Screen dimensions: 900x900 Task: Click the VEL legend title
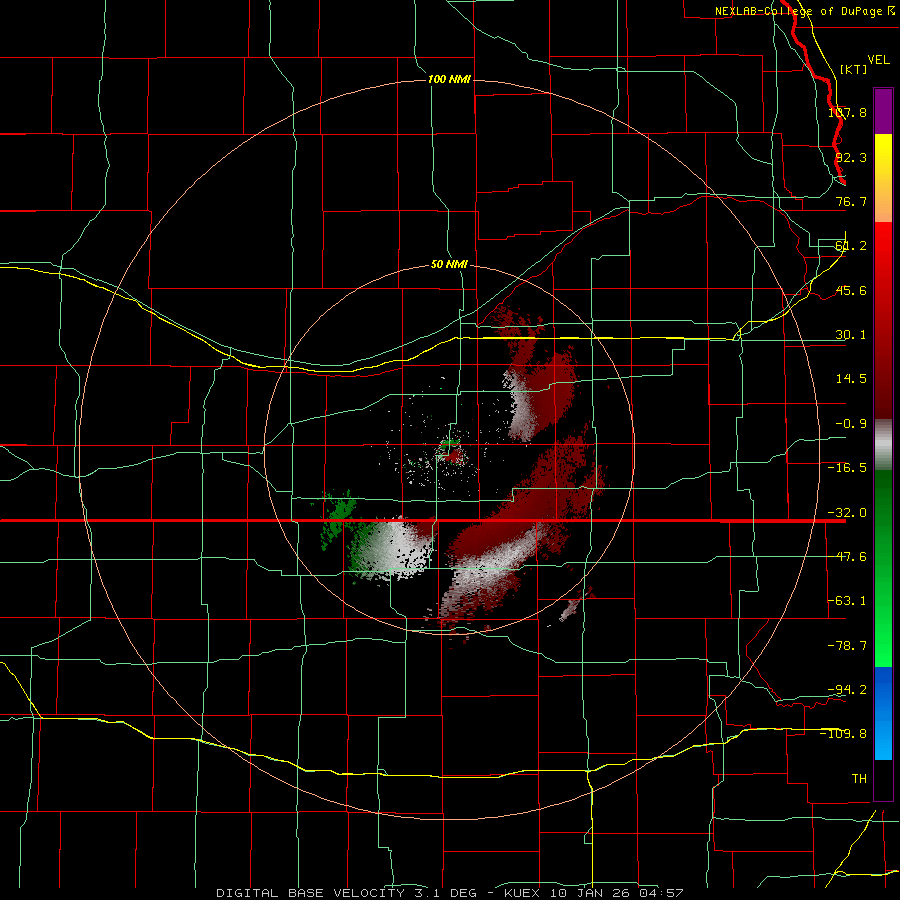878,60
